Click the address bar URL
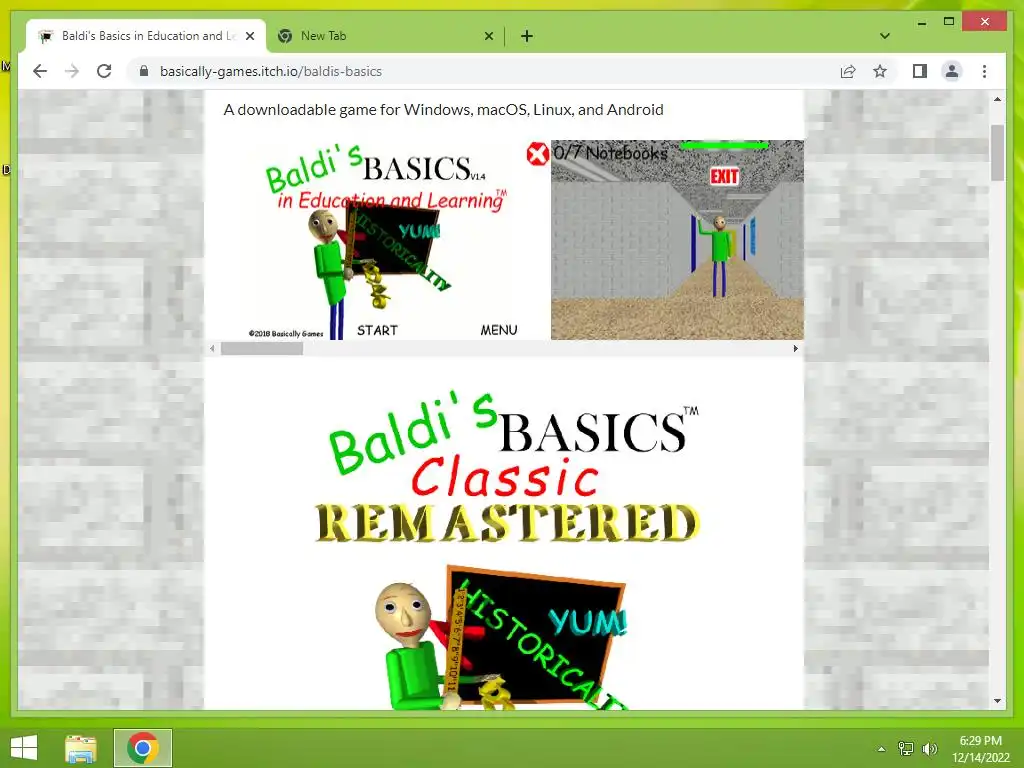The image size is (1024, 768). click(271, 71)
